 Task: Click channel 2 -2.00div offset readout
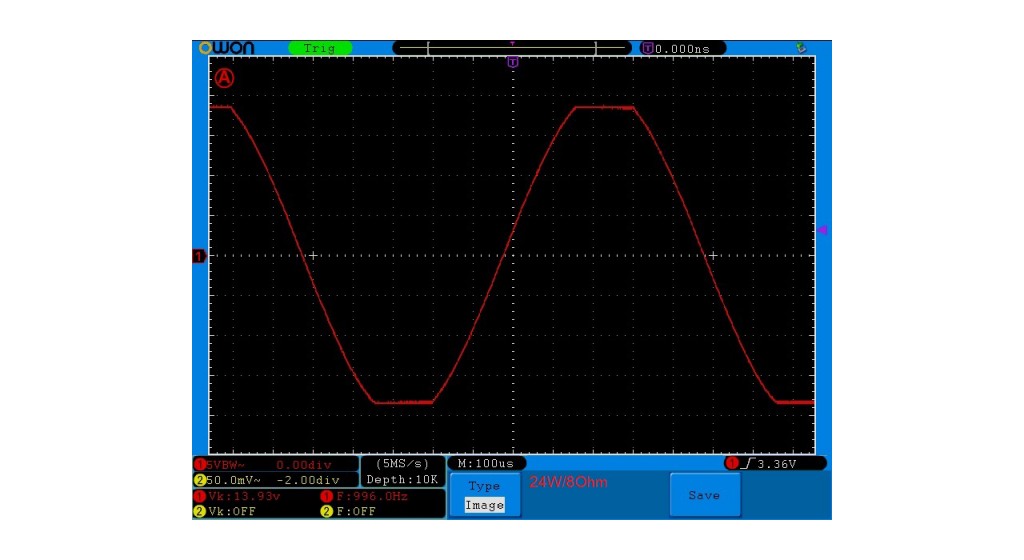coord(308,480)
